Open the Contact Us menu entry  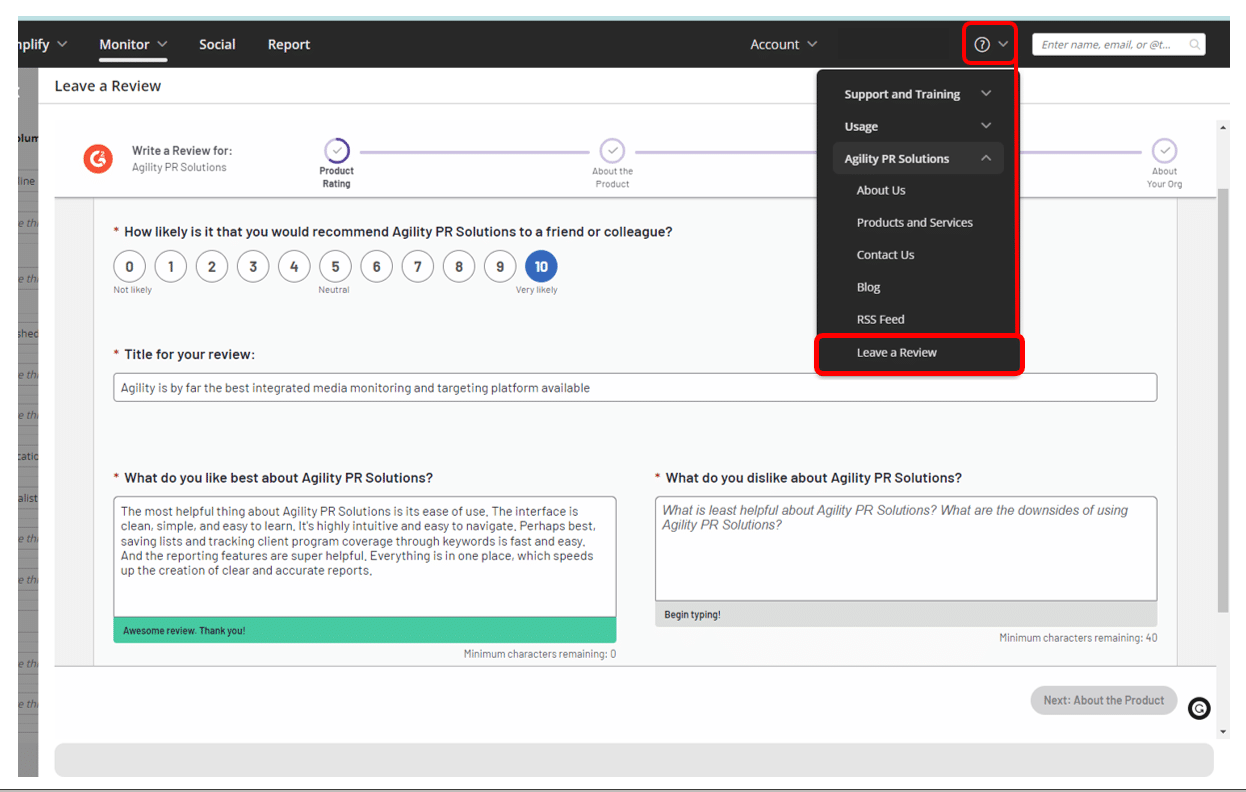coord(885,255)
